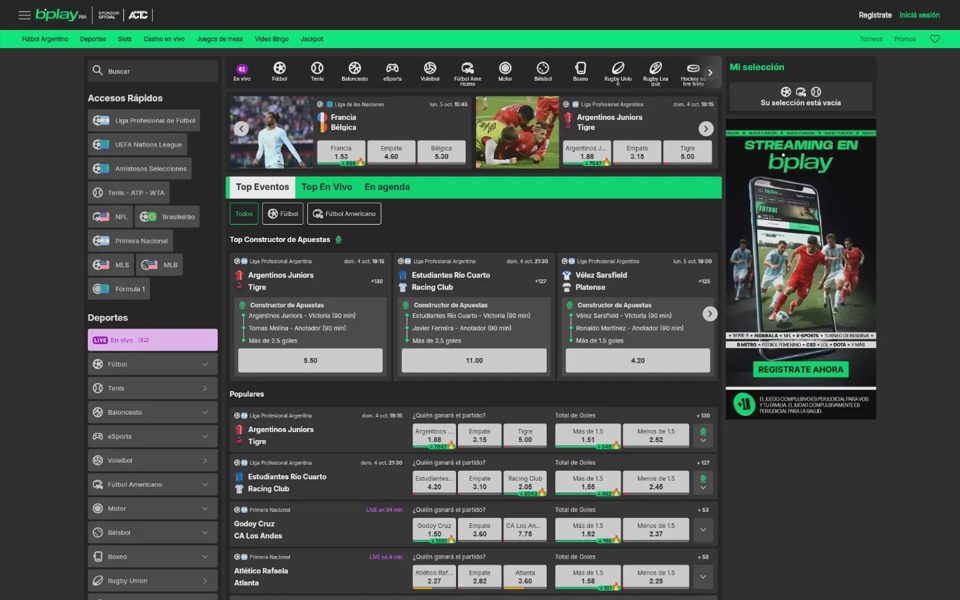Viewport: 960px width, 600px height.
Task: Open the Francia vs Bélgica player thumbnail
Action: (x=272, y=132)
